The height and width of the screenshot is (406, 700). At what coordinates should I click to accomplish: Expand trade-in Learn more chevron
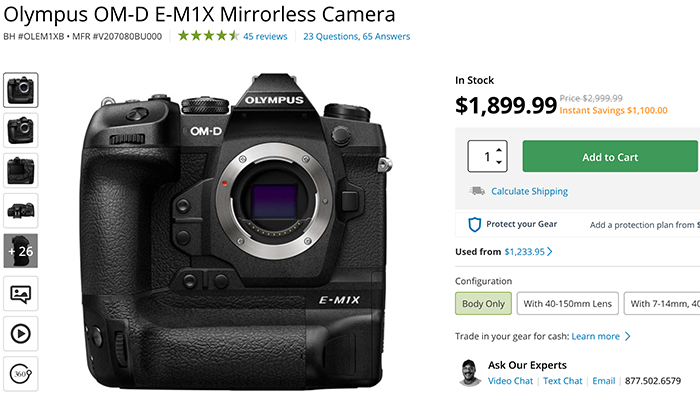(x=627, y=337)
